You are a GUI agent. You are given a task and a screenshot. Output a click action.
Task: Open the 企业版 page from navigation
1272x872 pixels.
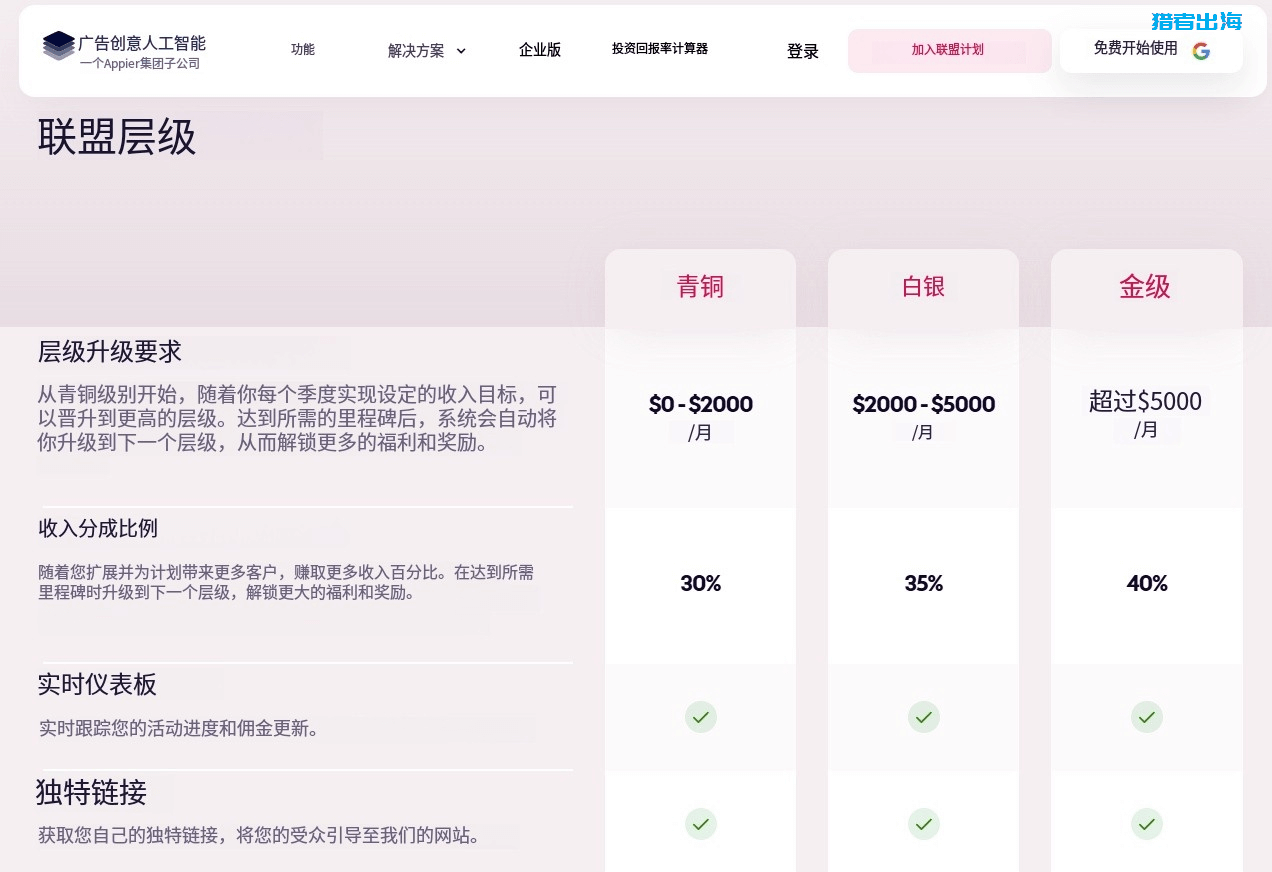[540, 49]
